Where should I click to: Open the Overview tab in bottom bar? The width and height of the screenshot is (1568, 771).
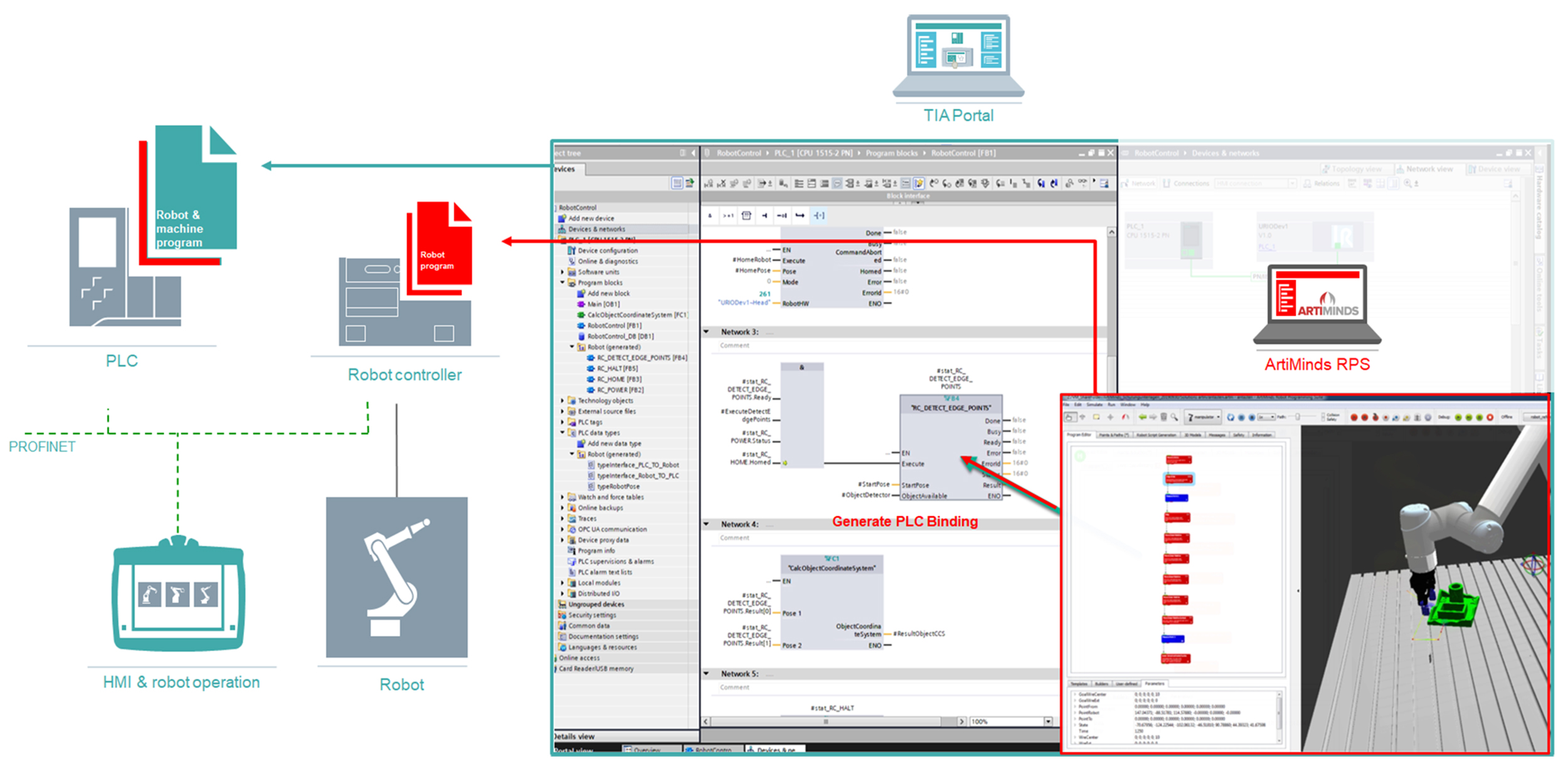pyautogui.click(x=652, y=749)
